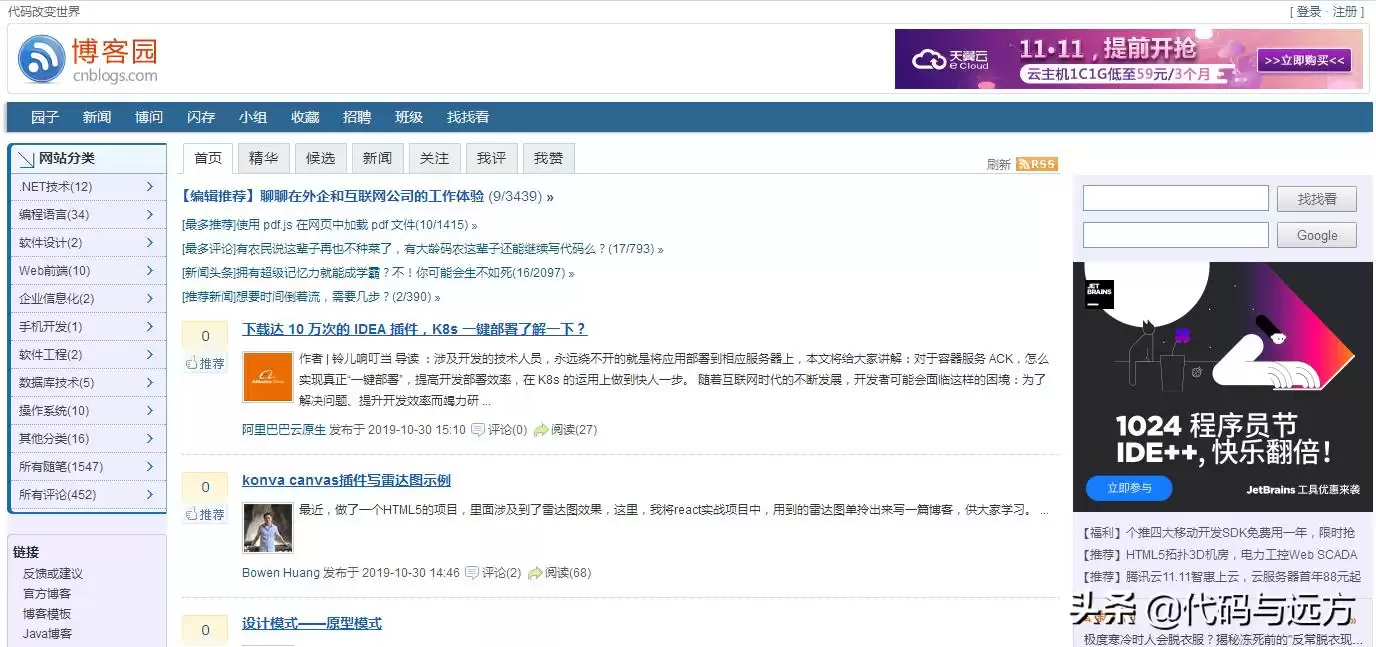
Task: Click the comment icon on the konva canvas post
Action: (471, 572)
